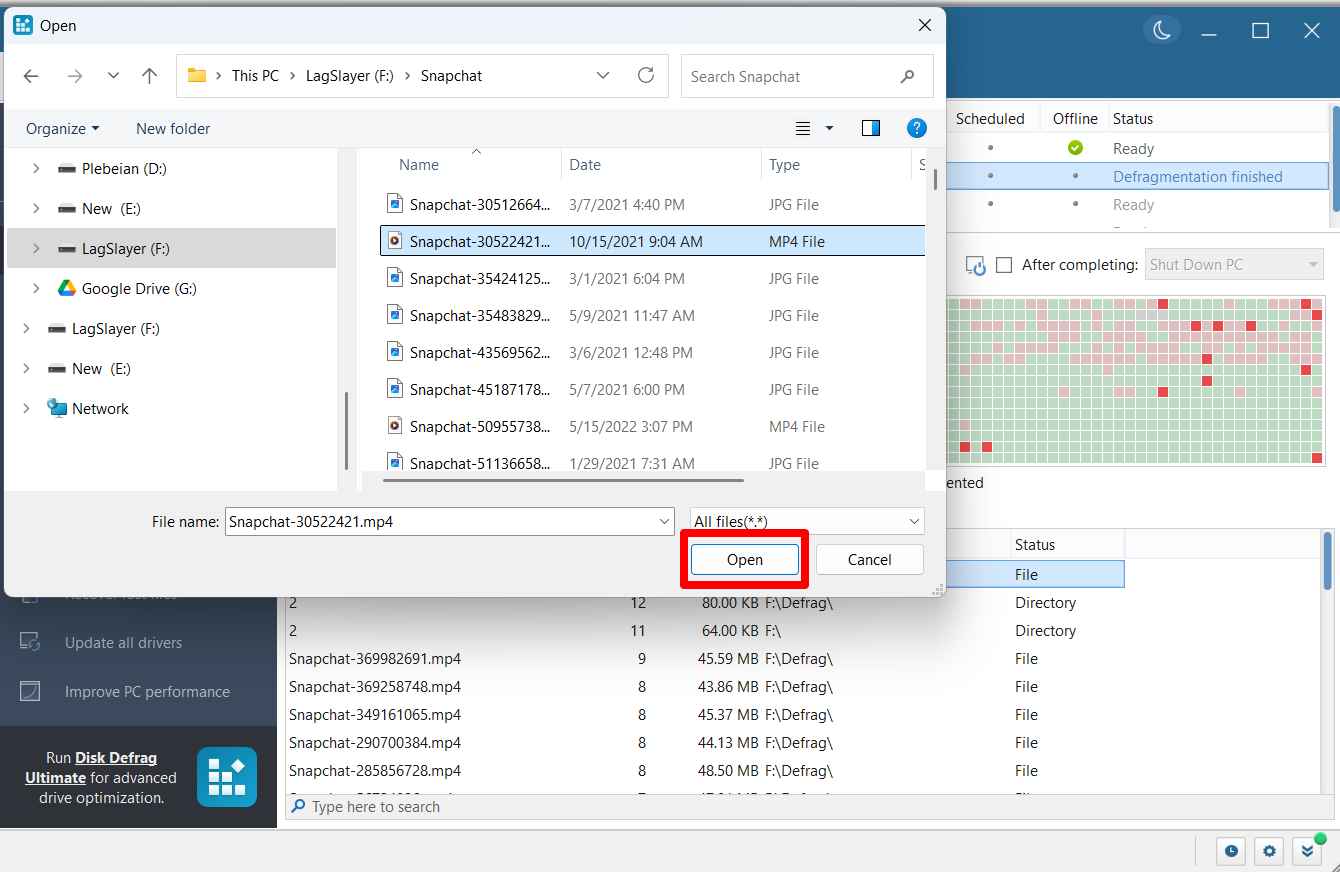Click the power icon beside After completing
The width and height of the screenshot is (1340, 872).
coord(976,265)
